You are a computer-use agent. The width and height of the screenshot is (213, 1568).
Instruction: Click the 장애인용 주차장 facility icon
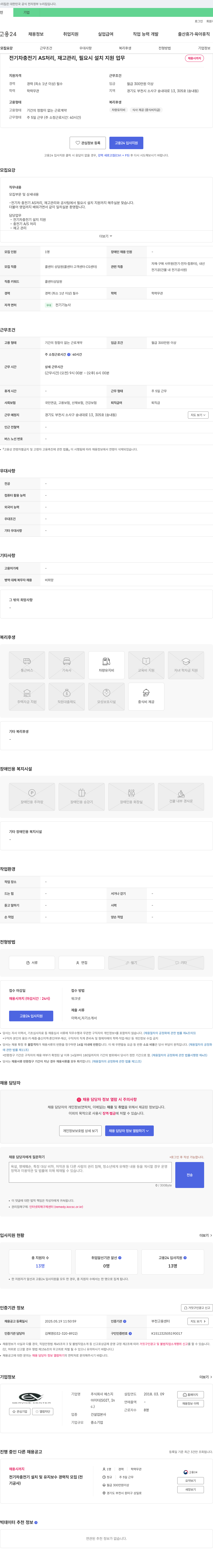(32, 797)
